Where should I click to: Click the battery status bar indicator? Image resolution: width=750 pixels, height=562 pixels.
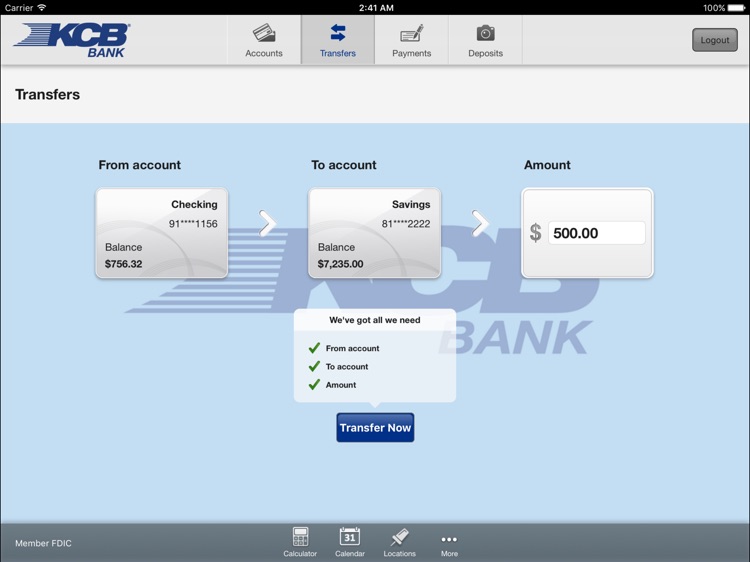click(x=736, y=8)
